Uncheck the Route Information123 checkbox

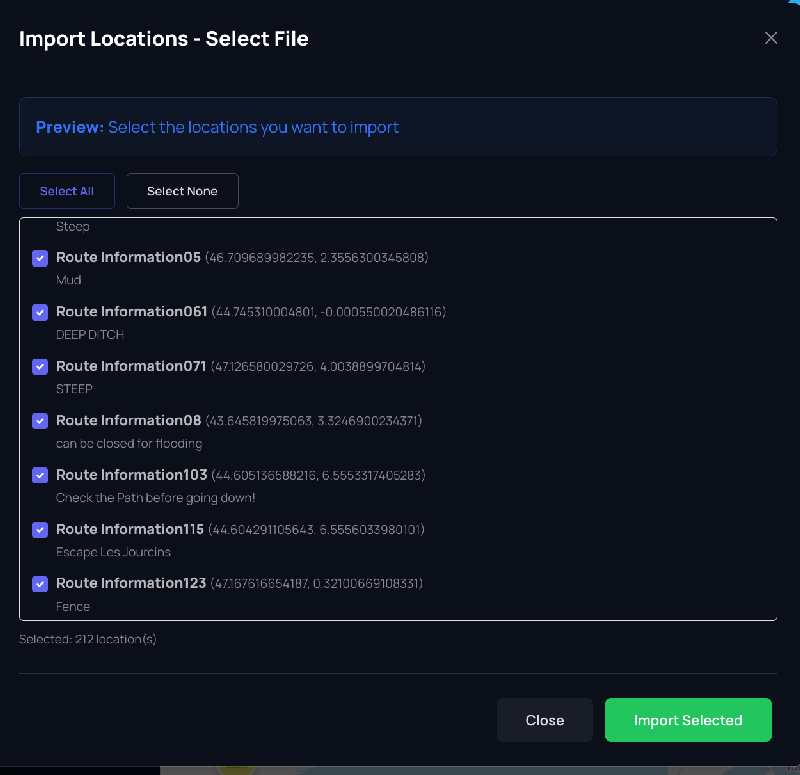tap(40, 584)
